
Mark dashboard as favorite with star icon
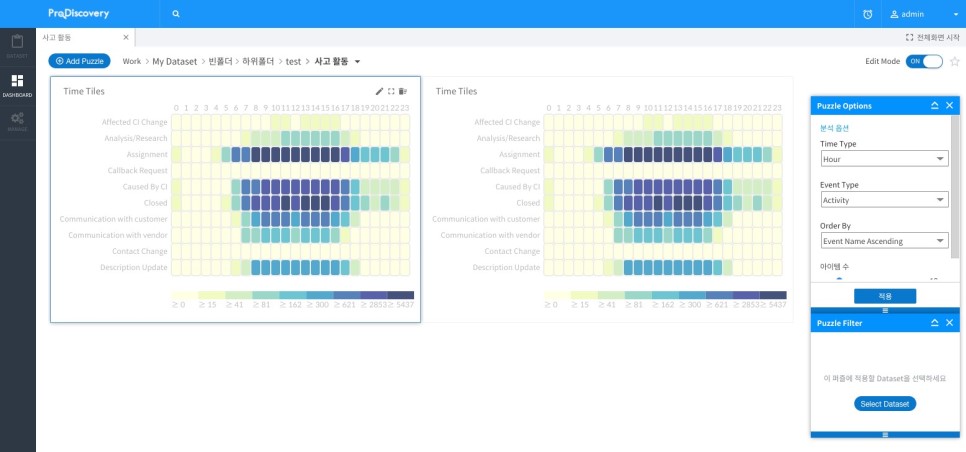click(x=954, y=61)
